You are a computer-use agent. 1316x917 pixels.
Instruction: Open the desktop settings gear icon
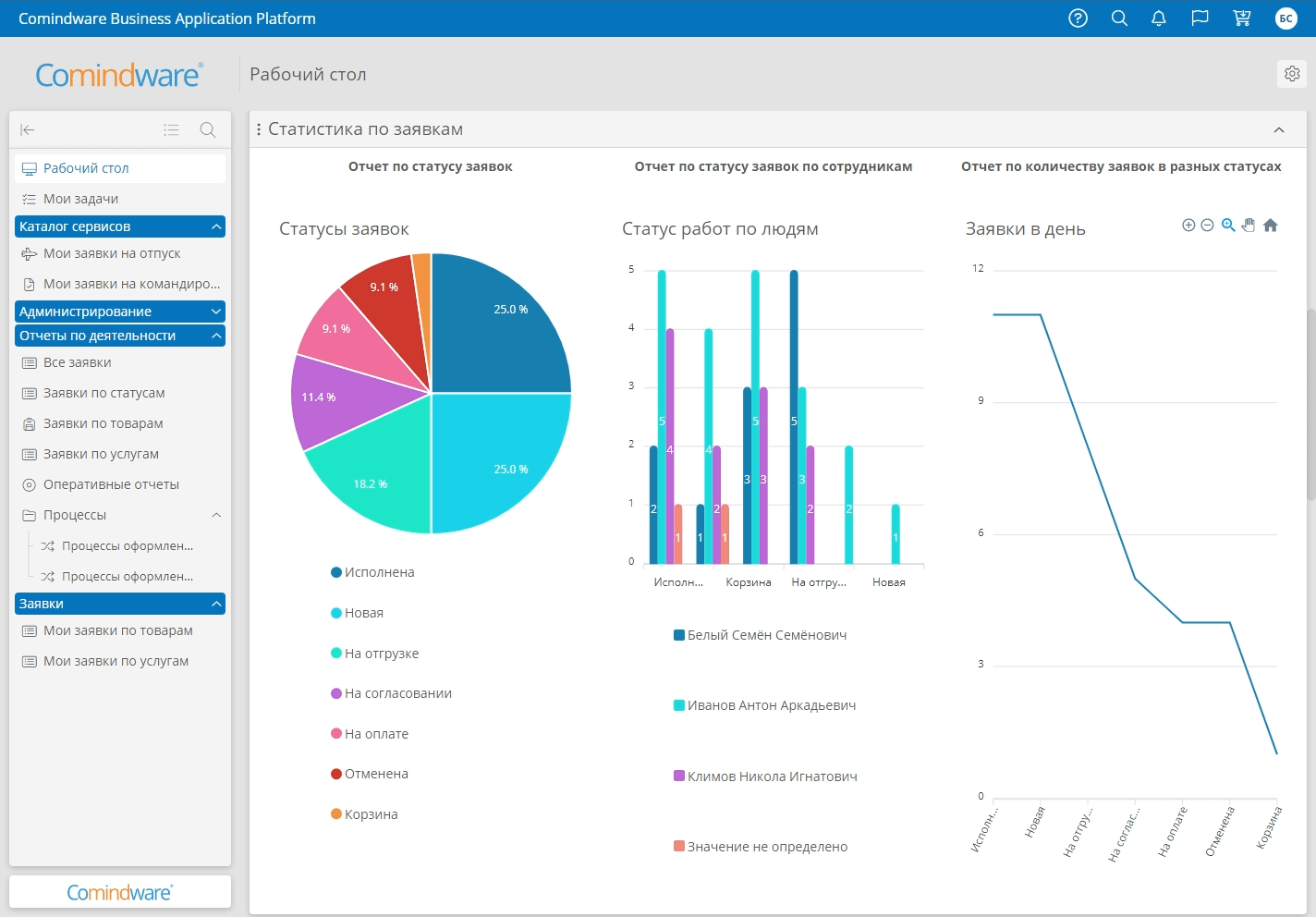(1292, 74)
